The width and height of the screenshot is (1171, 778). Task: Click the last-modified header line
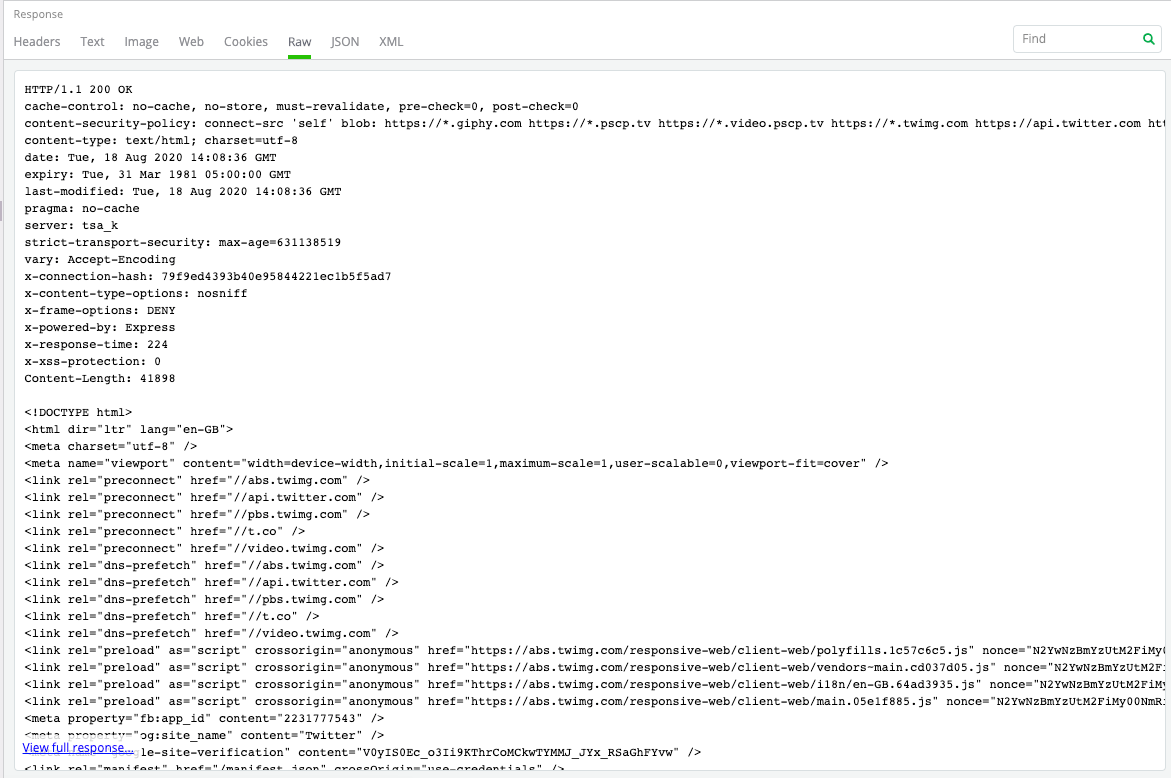(183, 192)
